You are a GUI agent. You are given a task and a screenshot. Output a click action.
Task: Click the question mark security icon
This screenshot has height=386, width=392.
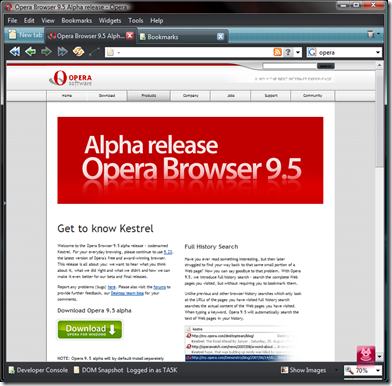(288, 52)
